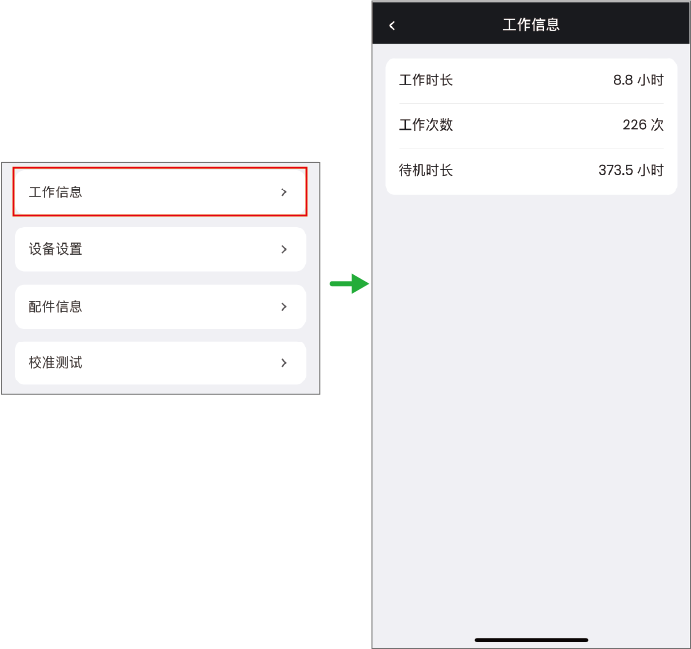The width and height of the screenshot is (691, 649).
Task: Select the 373.5 小时 value
Action: click(x=631, y=170)
